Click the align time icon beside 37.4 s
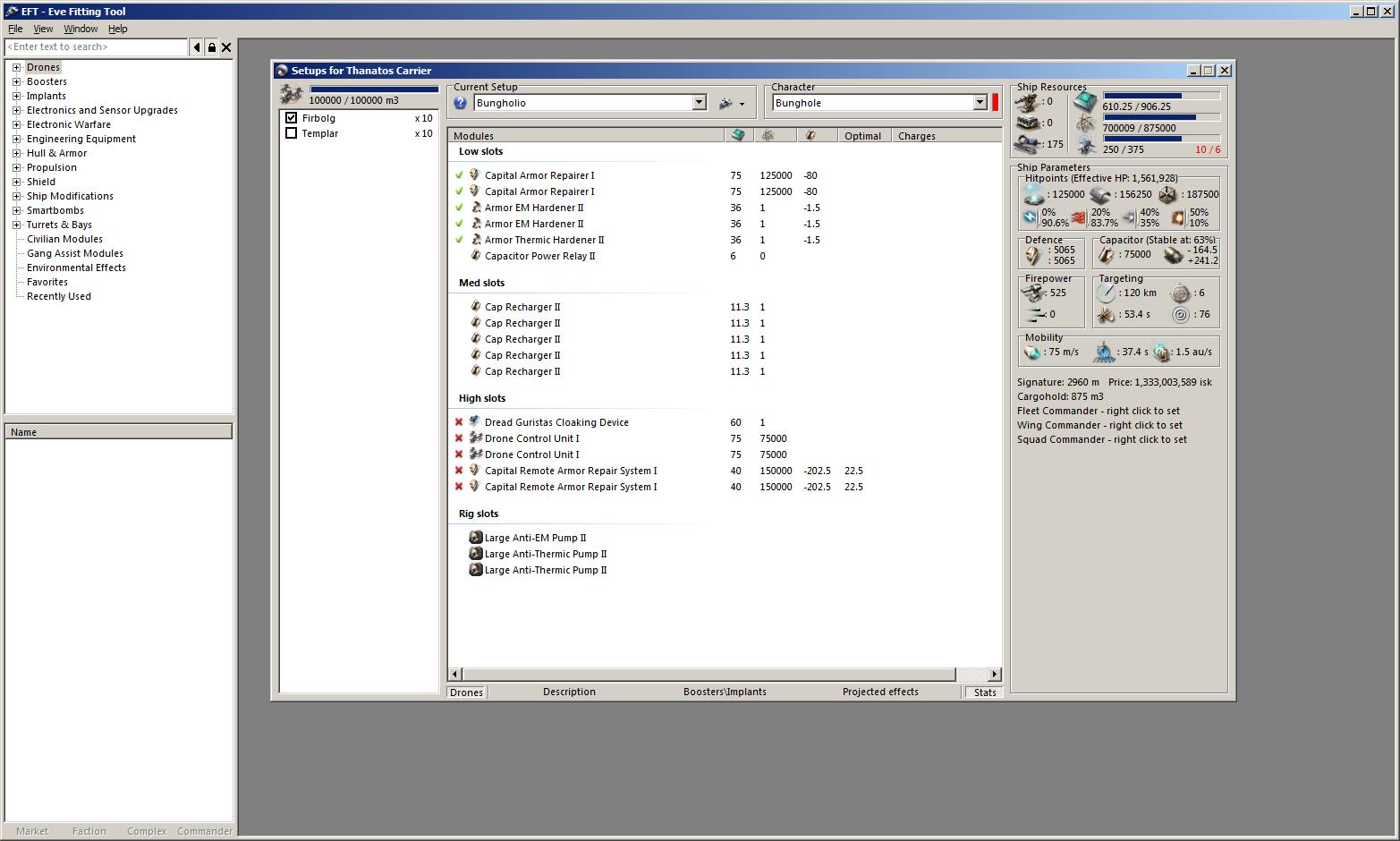This screenshot has width=1400, height=841. 1105,353
